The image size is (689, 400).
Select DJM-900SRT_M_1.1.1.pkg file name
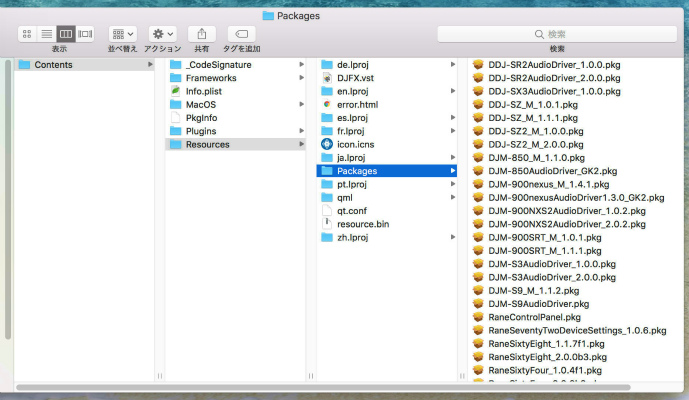pyautogui.click(x=545, y=251)
